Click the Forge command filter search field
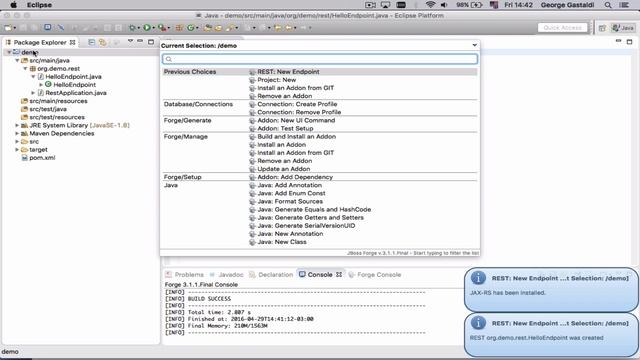 pyautogui.click(x=320, y=59)
